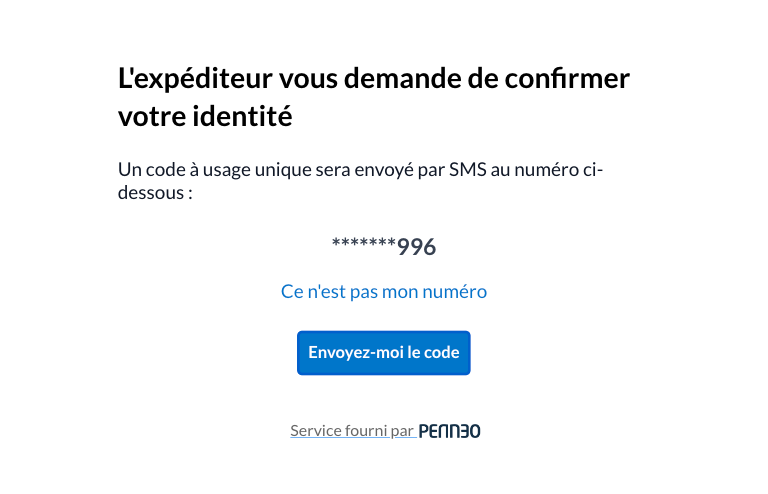Click the word 'identité' in the heading
The width and height of the screenshot is (768, 494).
pos(242,116)
